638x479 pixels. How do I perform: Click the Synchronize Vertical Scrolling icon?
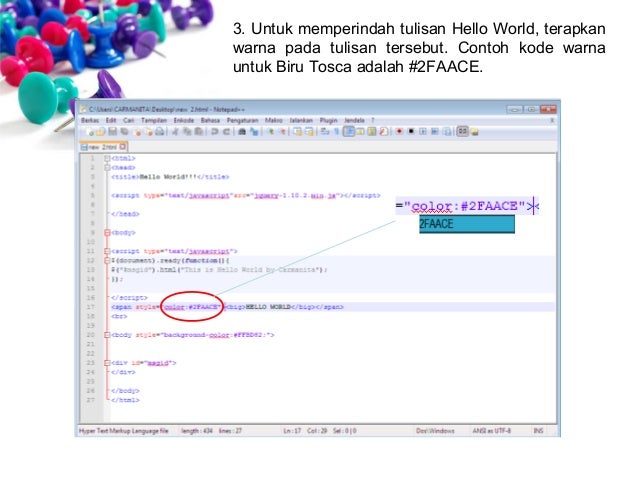[298, 131]
